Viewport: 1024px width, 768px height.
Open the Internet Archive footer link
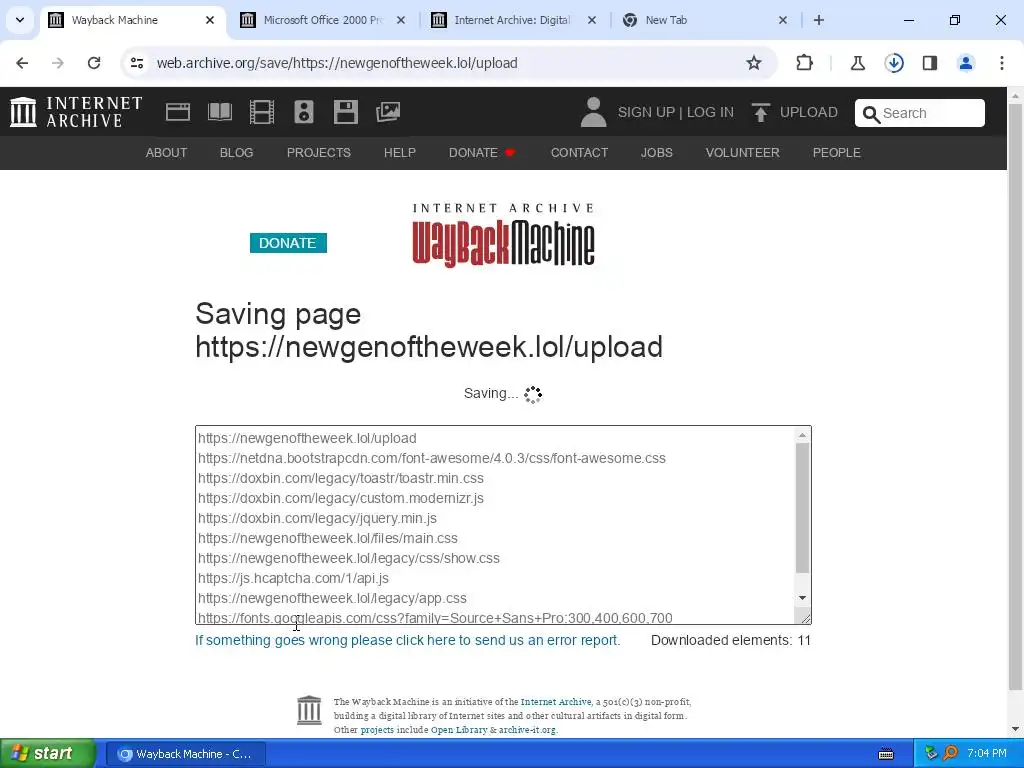pyautogui.click(x=556, y=701)
